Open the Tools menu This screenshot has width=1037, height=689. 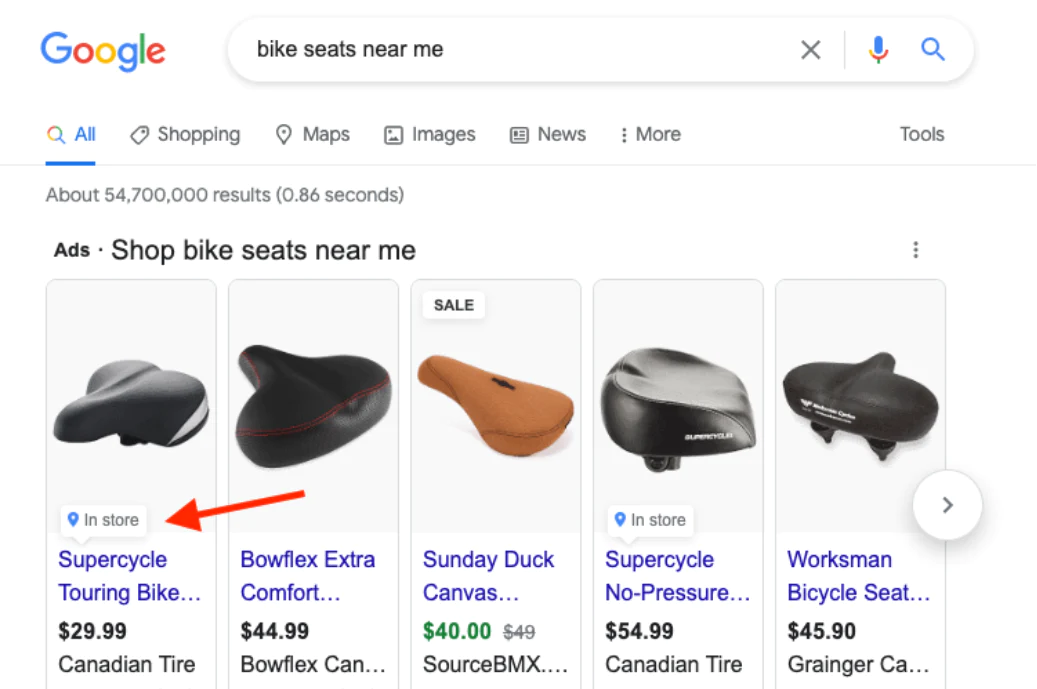(921, 134)
